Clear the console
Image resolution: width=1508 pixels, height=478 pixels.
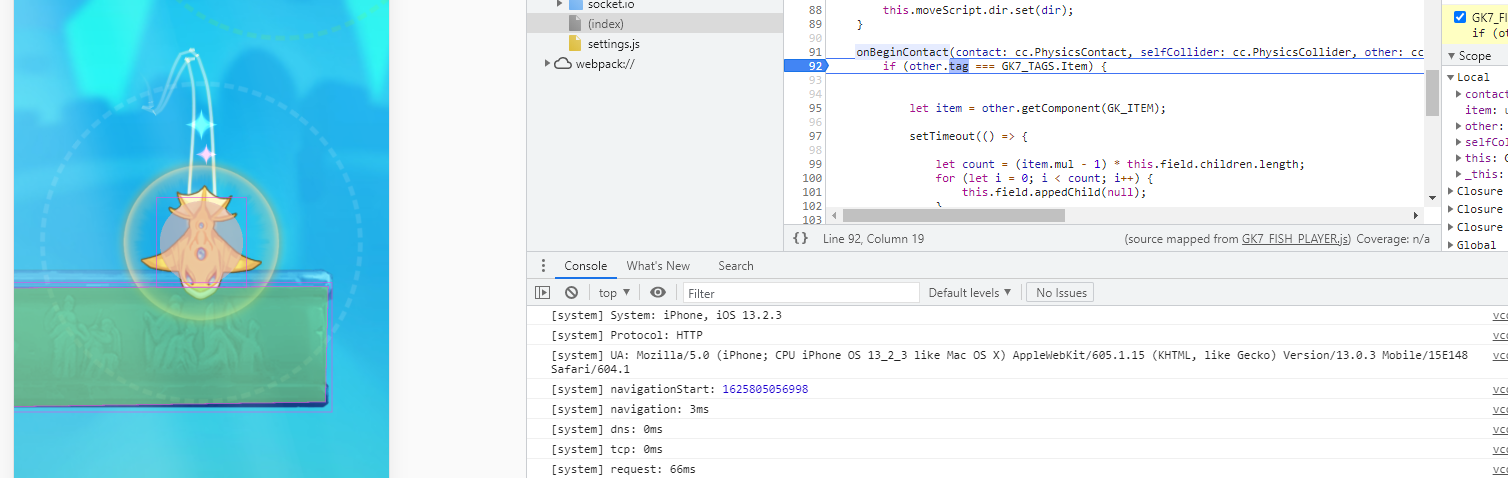pos(571,293)
